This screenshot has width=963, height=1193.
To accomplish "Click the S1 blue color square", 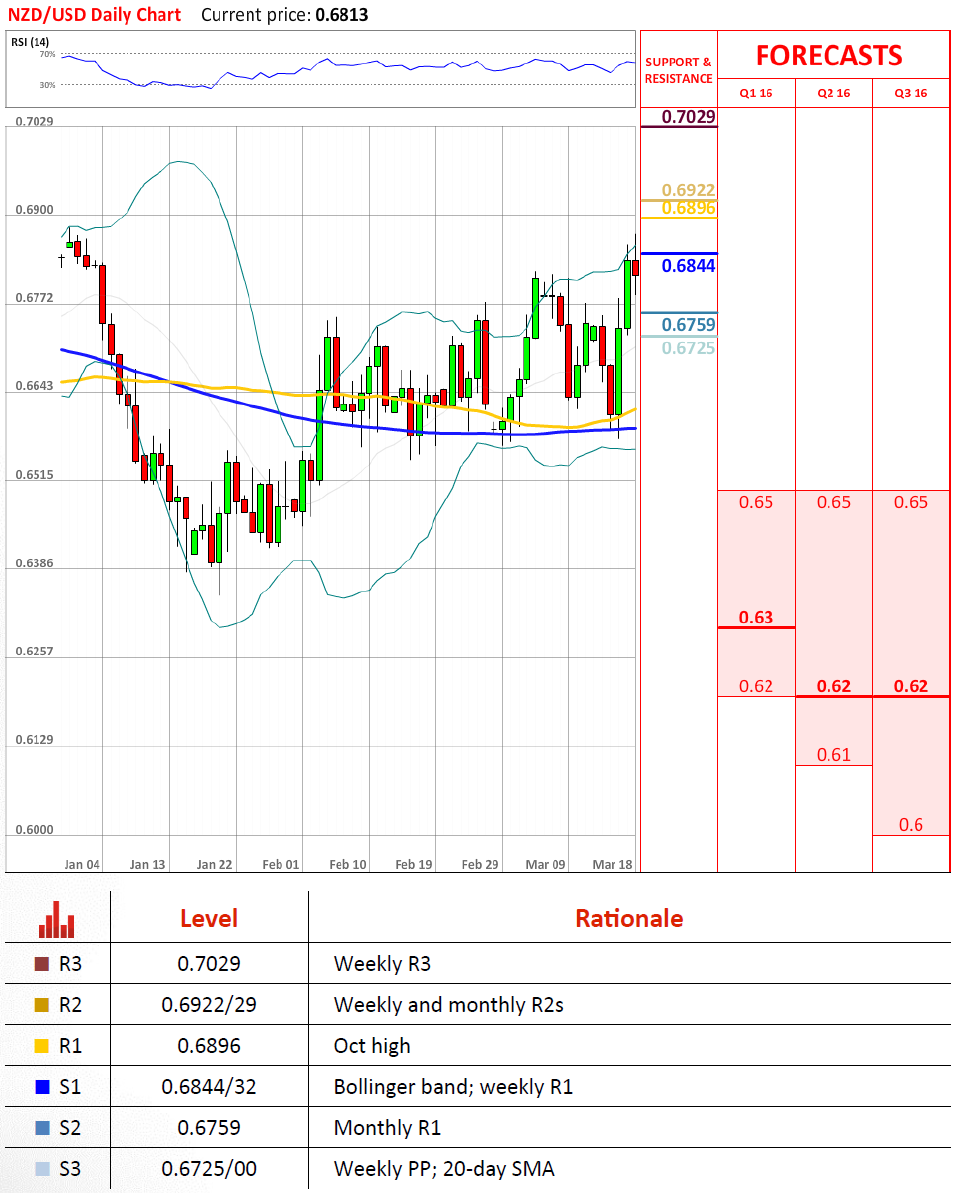I will pyautogui.click(x=42, y=1087).
